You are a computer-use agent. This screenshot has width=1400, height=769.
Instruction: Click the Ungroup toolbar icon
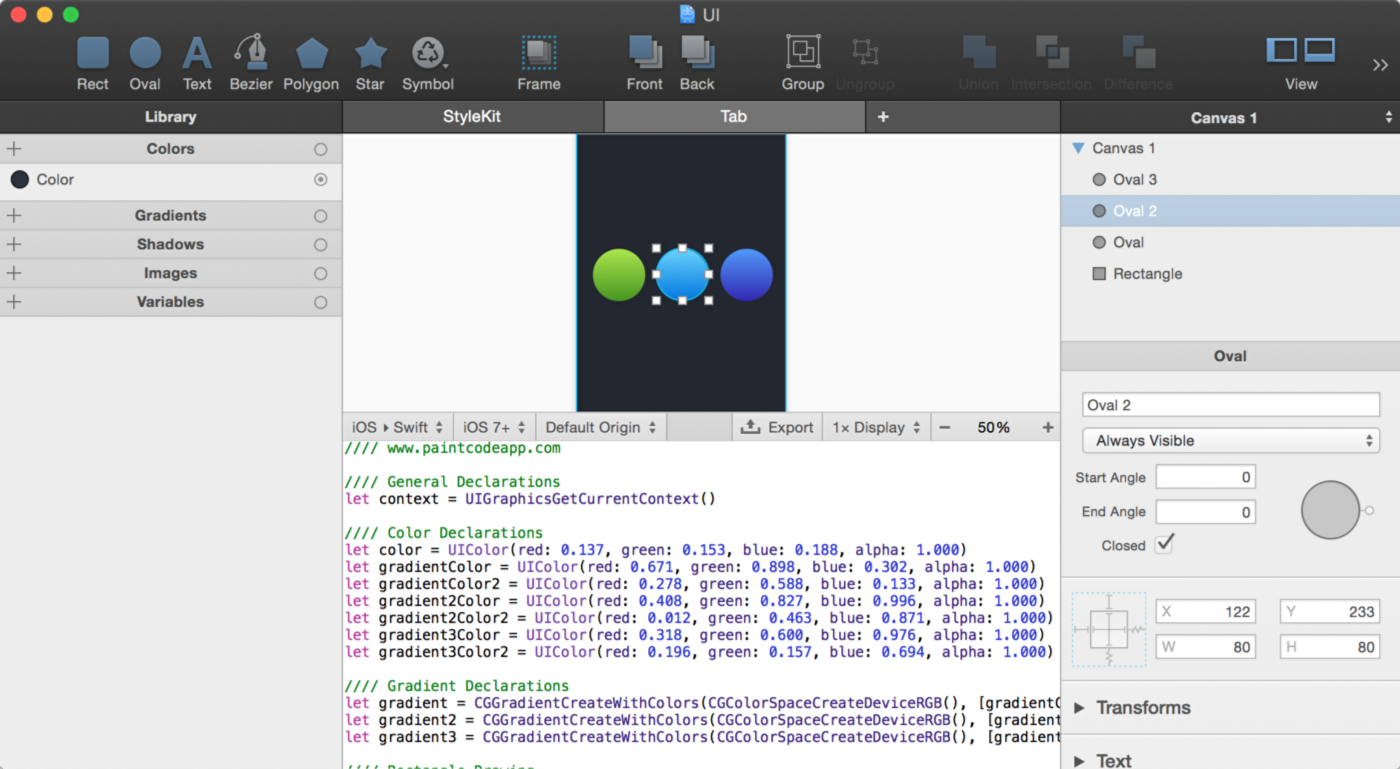(865, 52)
